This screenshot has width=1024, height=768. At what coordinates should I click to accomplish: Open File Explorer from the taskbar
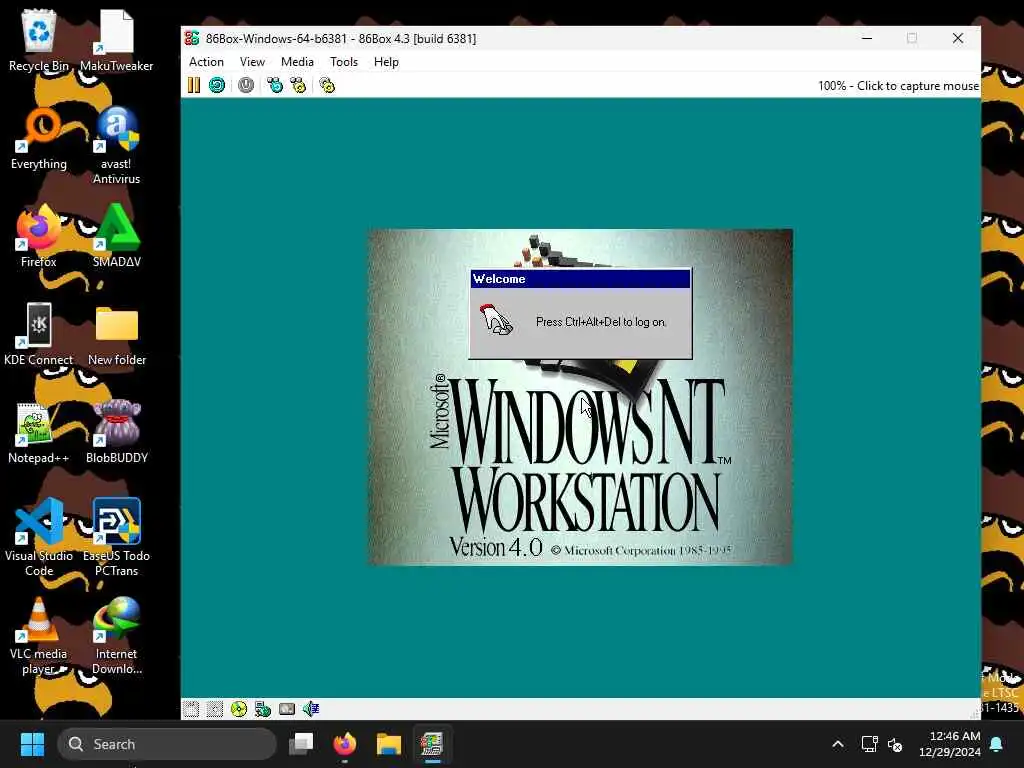pyautogui.click(x=389, y=744)
